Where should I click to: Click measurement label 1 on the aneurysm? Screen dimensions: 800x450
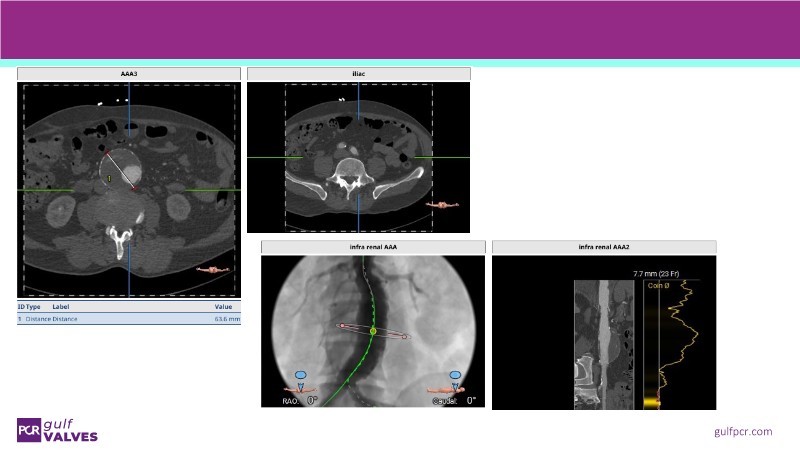(x=110, y=178)
